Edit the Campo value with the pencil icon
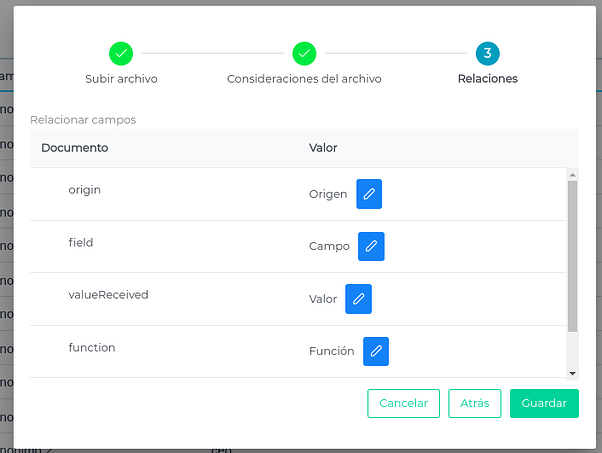This screenshot has height=453, width=602. 371,246
